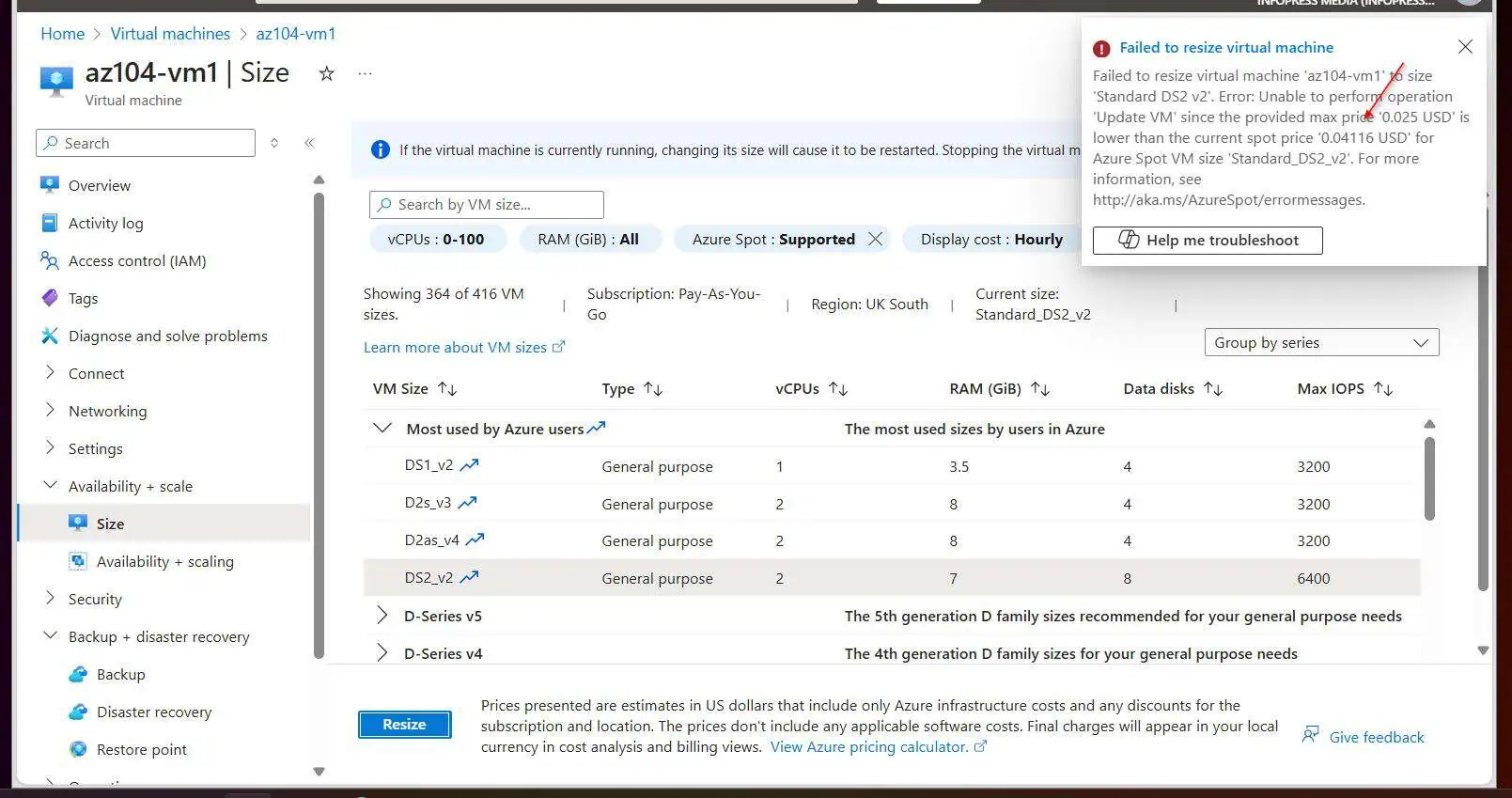Expand the D-Series v5 group
The image size is (1512, 798).
pyautogui.click(x=382, y=616)
